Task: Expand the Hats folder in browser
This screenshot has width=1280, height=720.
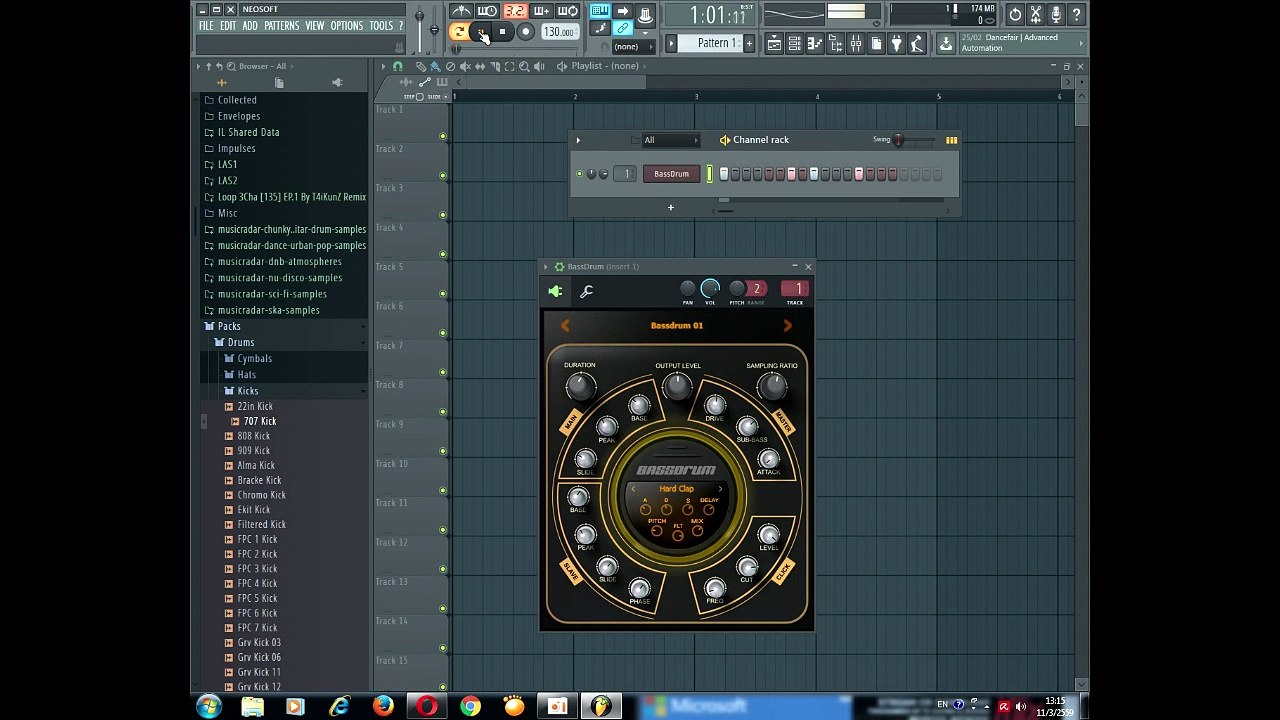Action: click(246, 374)
